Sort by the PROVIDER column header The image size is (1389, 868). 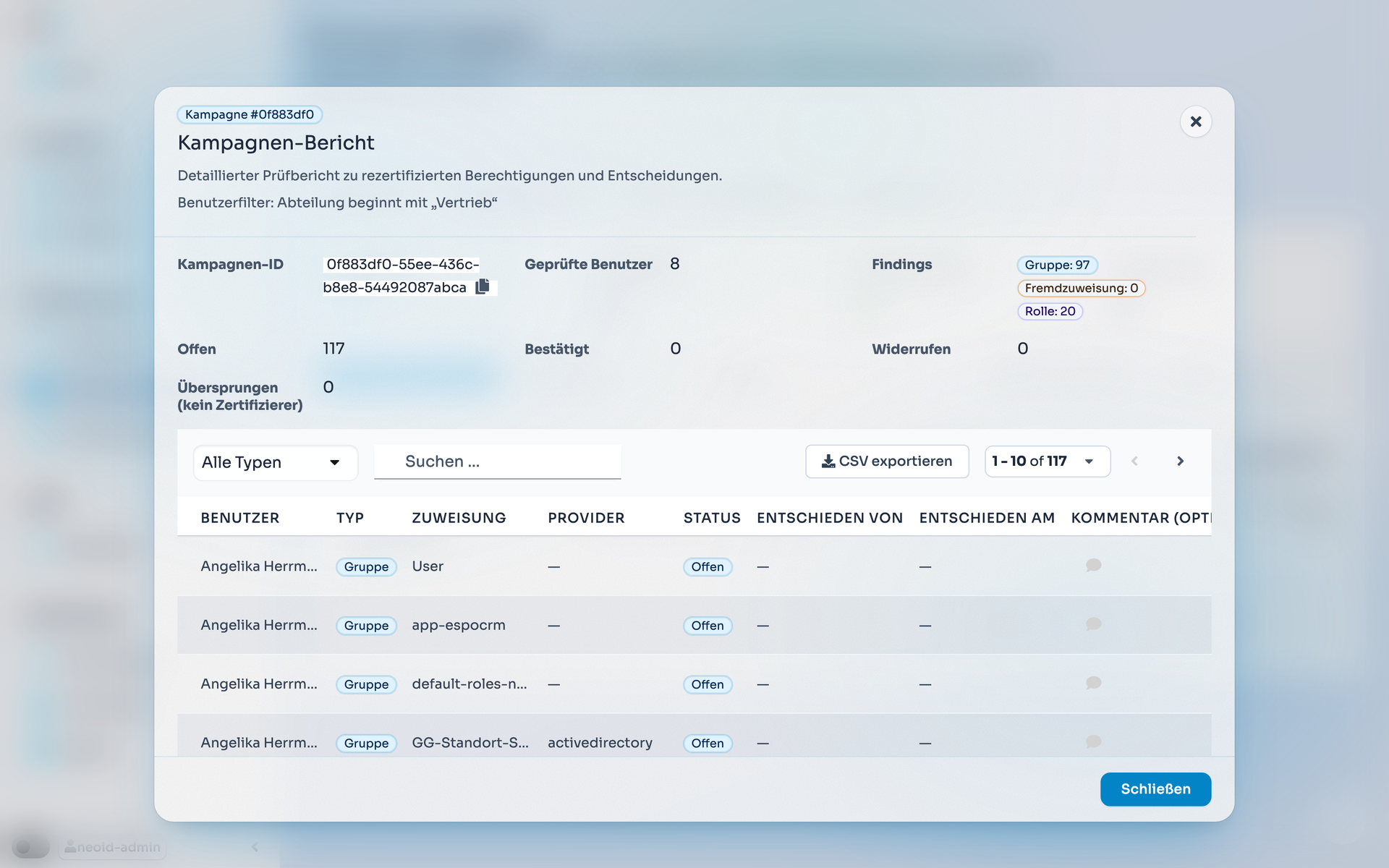pyautogui.click(x=586, y=518)
